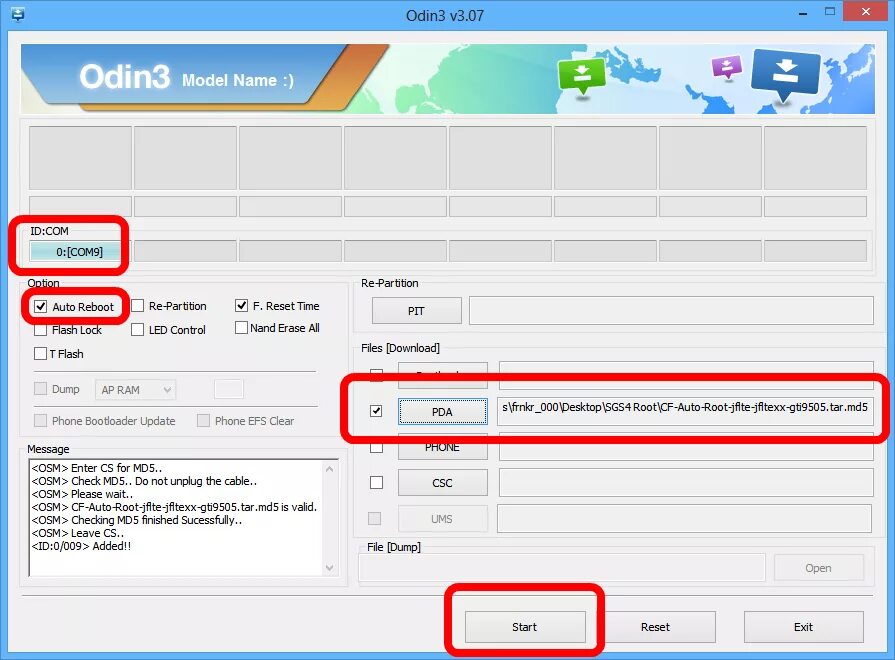The width and height of the screenshot is (895, 660).
Task: Open the AP RAM dropdown
Action: (135, 390)
